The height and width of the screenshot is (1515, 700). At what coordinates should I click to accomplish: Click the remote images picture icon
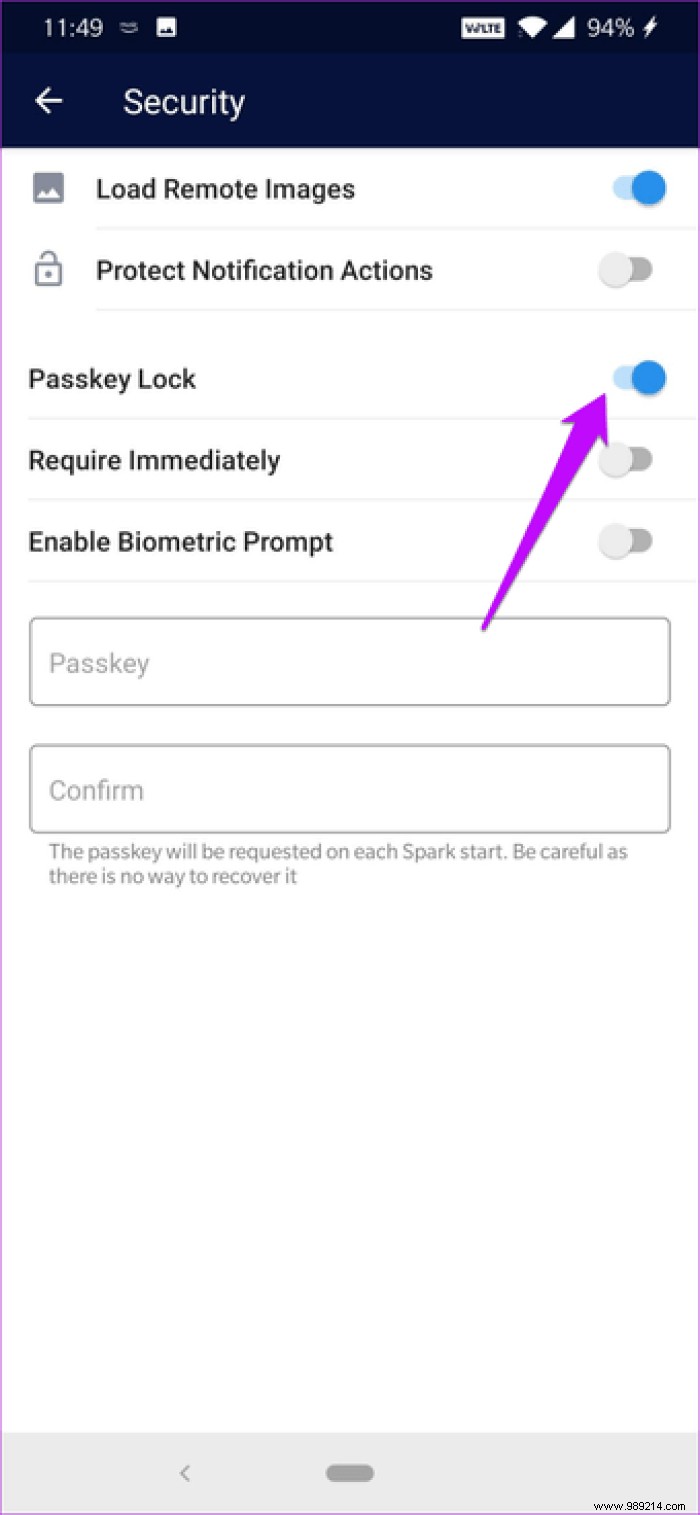(48, 188)
